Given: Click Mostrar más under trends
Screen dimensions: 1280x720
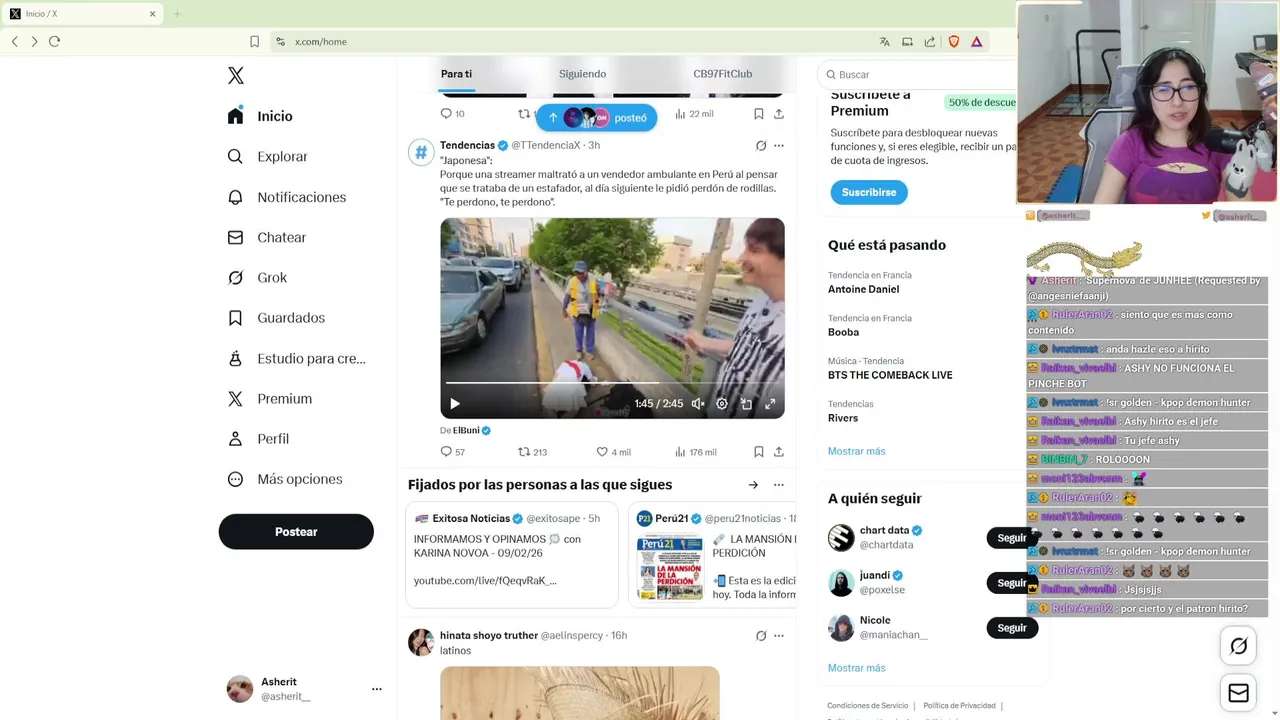Looking at the screenshot, I should point(856,451).
